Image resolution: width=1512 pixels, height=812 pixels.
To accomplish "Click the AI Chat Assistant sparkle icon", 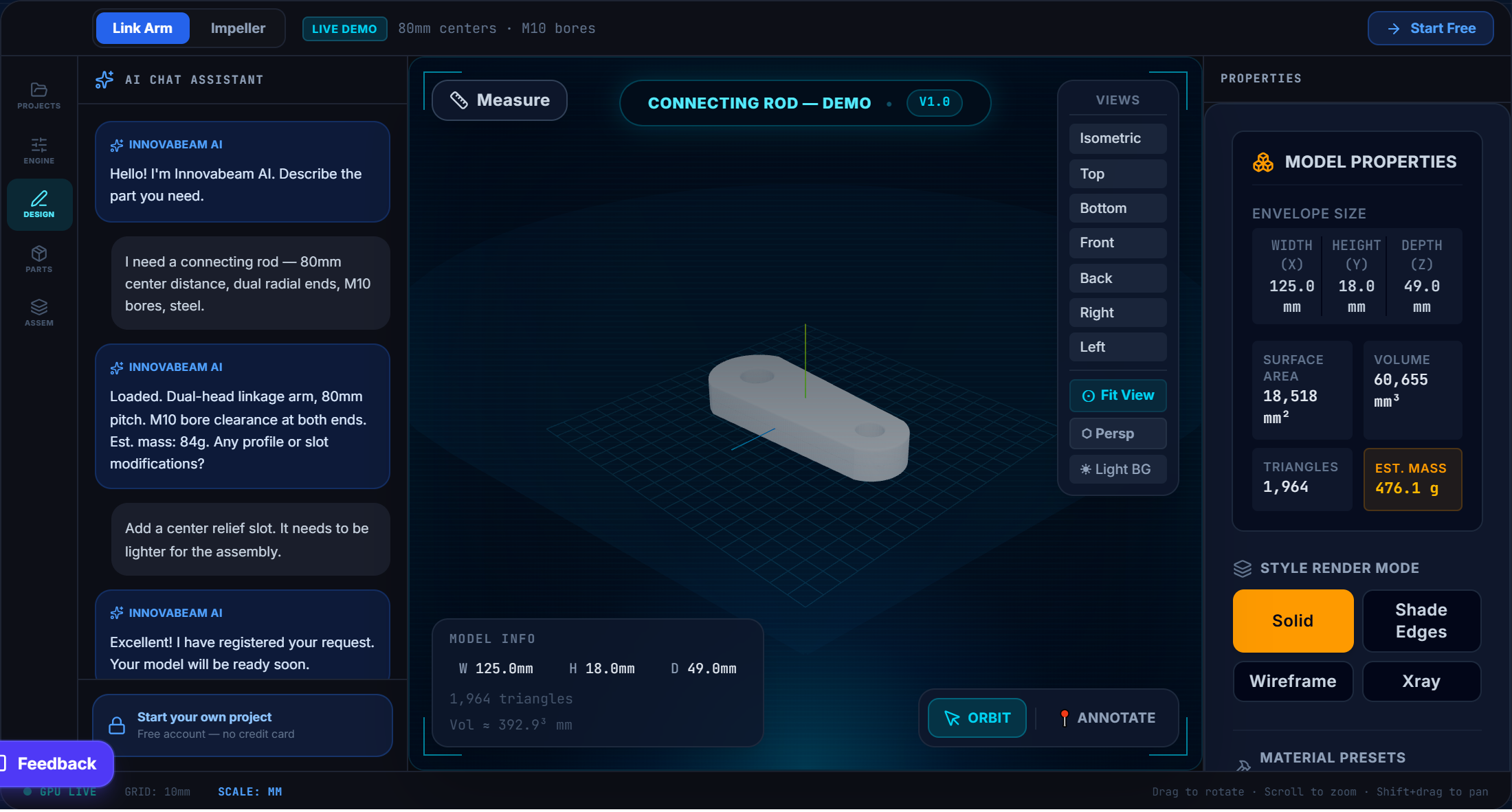I will [x=104, y=80].
